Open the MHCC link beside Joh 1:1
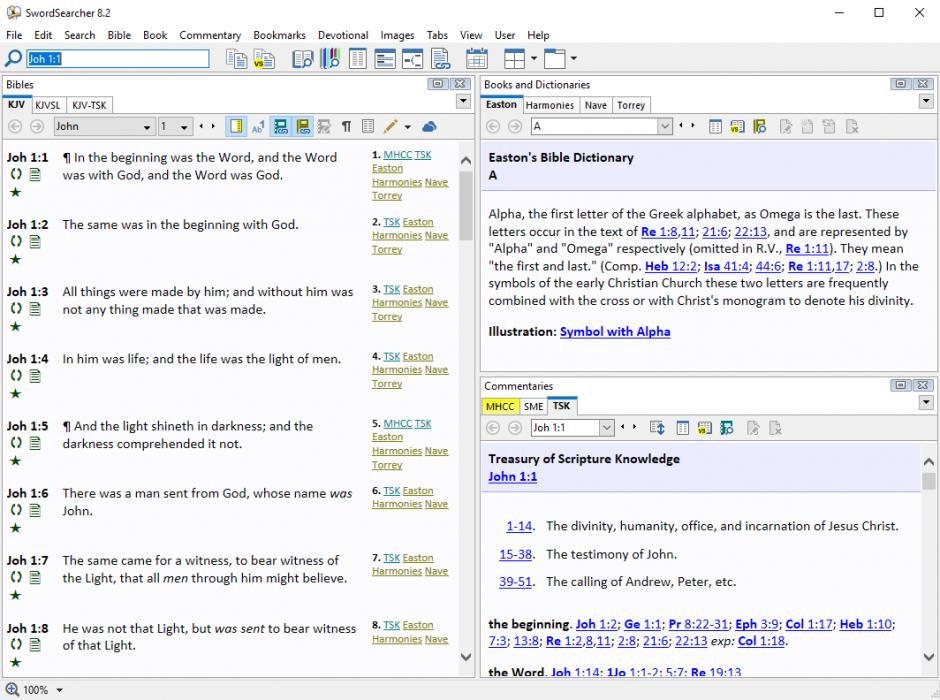Screen dimensions: 940x700 pos(397,155)
